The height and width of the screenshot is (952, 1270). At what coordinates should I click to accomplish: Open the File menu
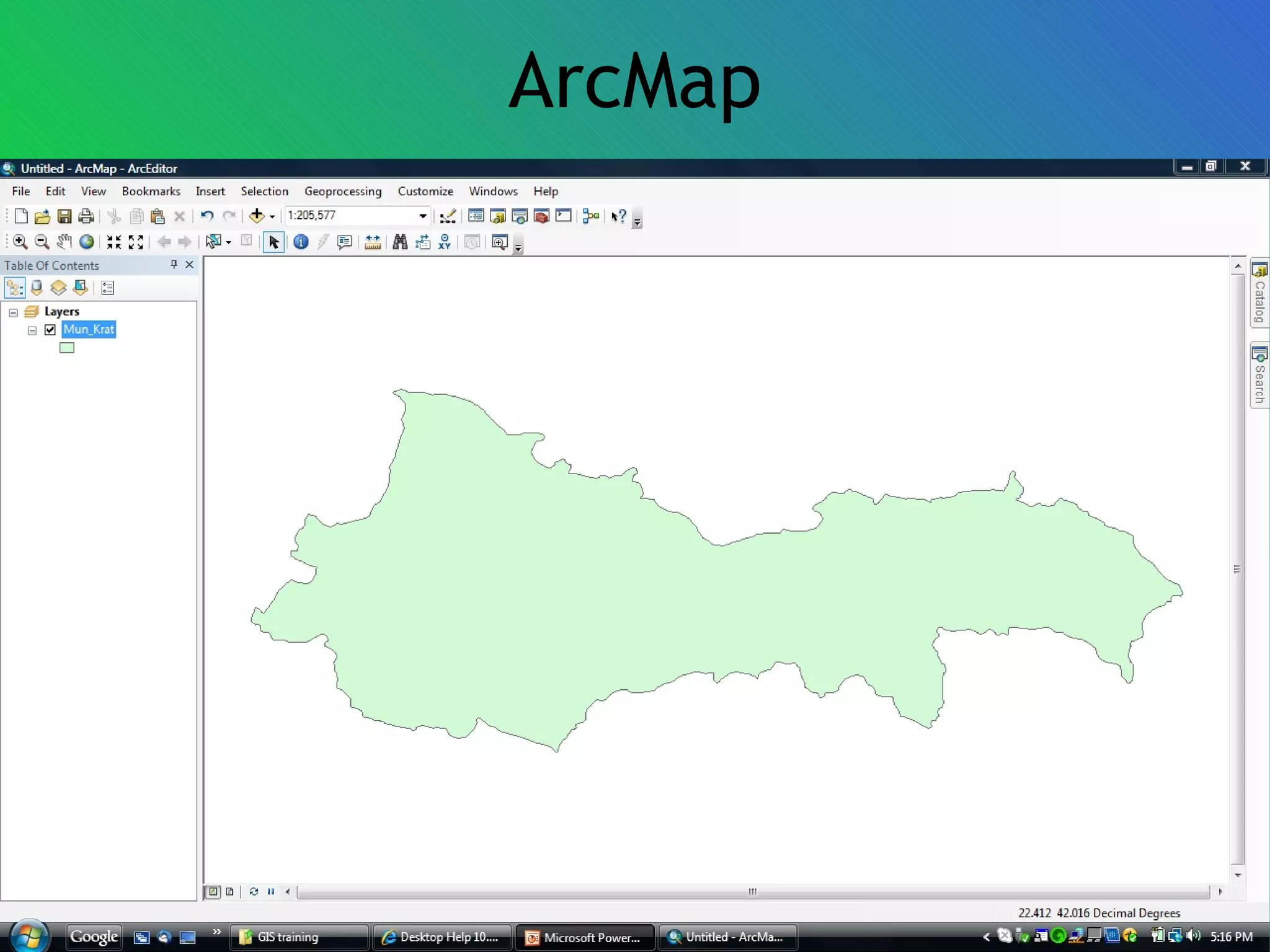[x=20, y=191]
